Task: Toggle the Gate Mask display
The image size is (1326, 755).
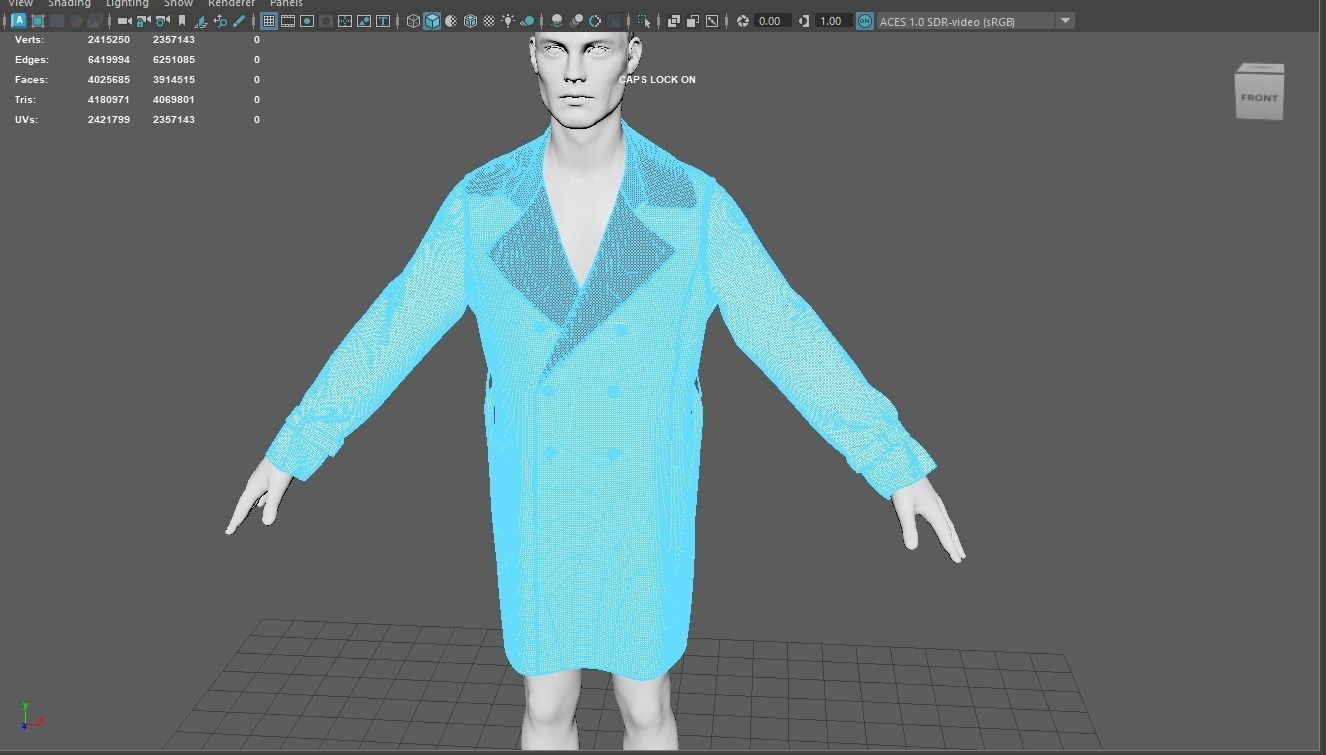Action: click(x=326, y=21)
